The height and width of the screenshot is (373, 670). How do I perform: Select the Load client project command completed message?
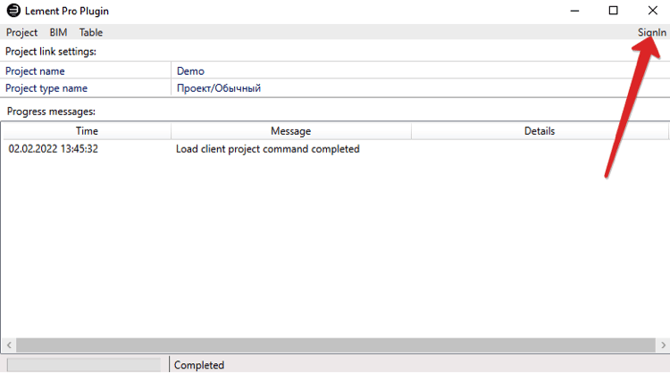coord(267,149)
